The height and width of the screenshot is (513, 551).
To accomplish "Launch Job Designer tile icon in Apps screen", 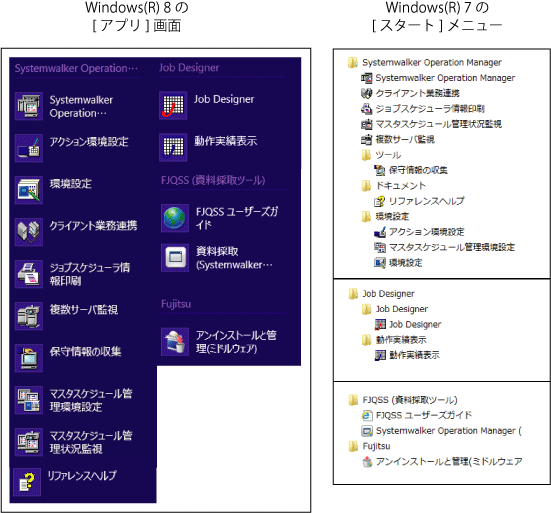I will point(173,105).
